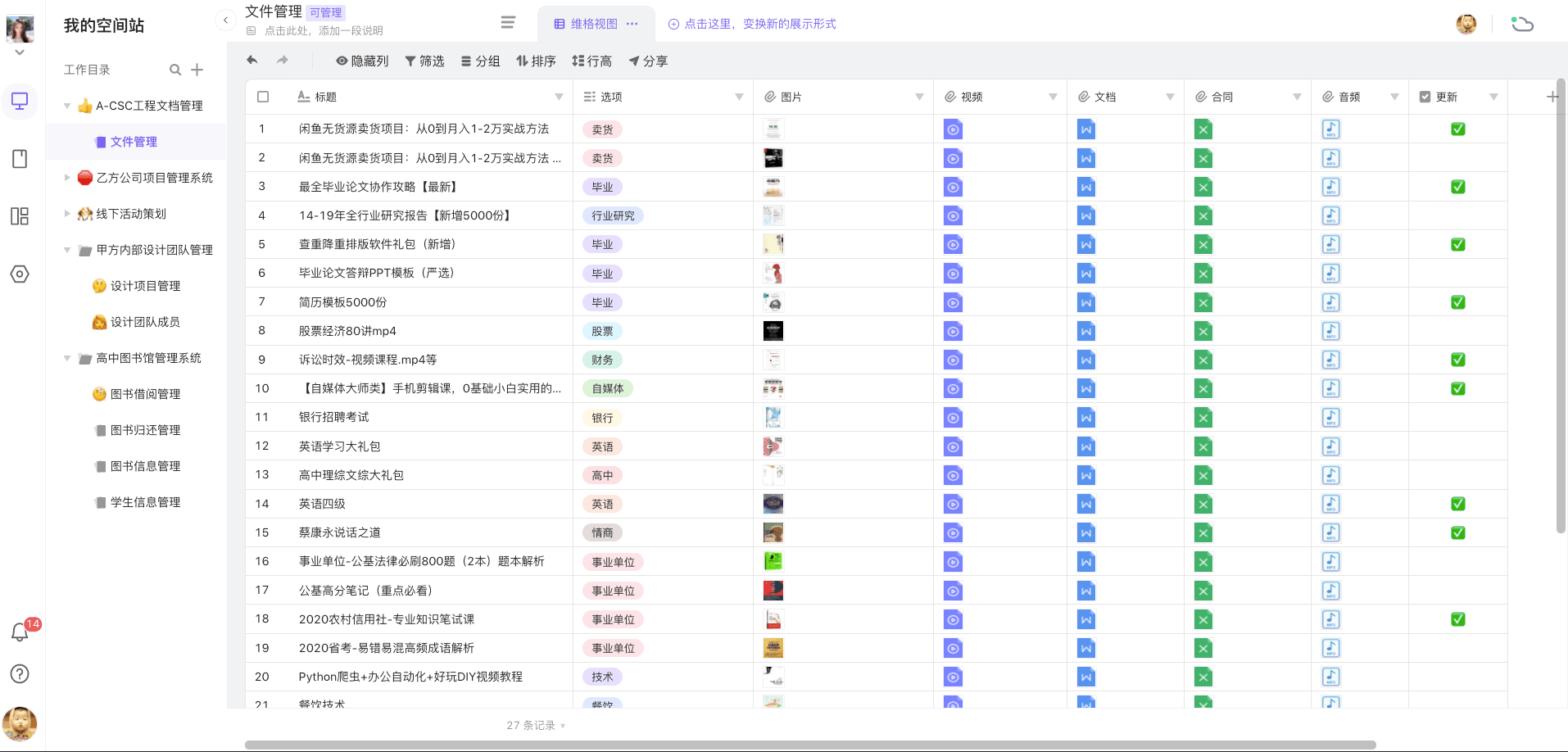Open the 排序 sort settings
This screenshot has width=1568, height=752.
pyautogui.click(x=536, y=61)
